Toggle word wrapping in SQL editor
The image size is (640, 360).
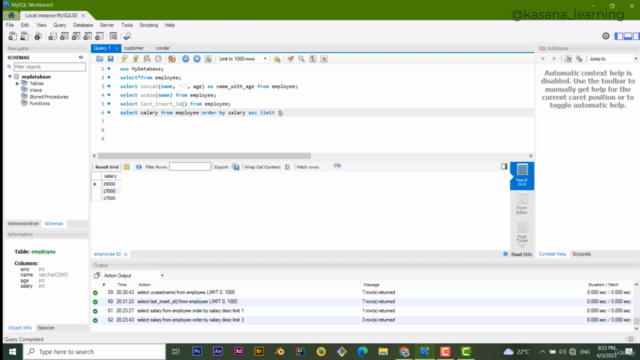tap(324, 59)
